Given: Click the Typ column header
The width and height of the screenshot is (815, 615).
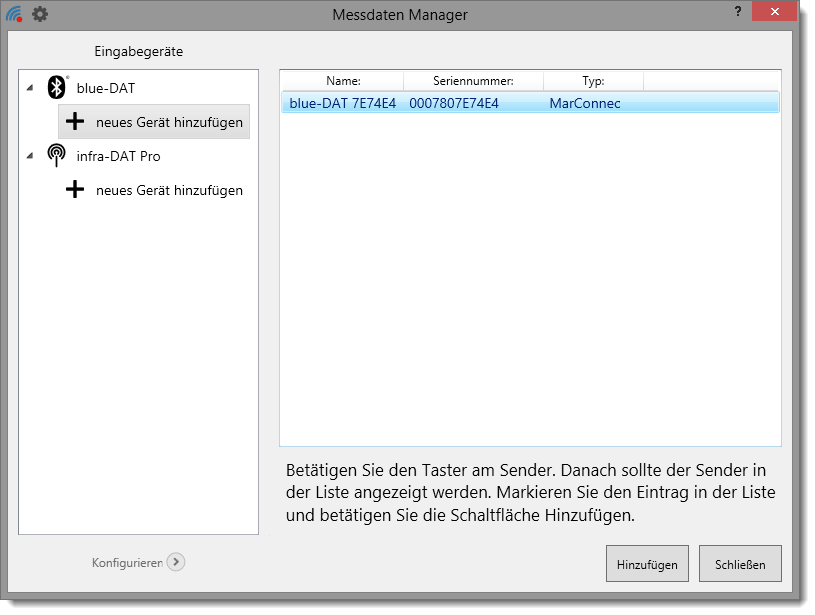Looking at the screenshot, I should coord(593,81).
